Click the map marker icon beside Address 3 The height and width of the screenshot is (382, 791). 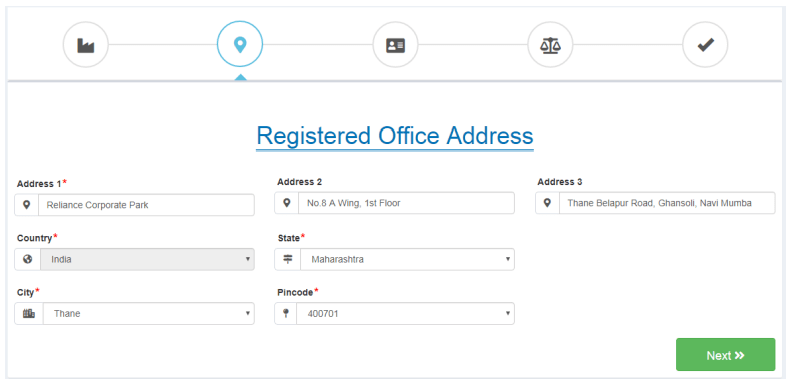547,203
